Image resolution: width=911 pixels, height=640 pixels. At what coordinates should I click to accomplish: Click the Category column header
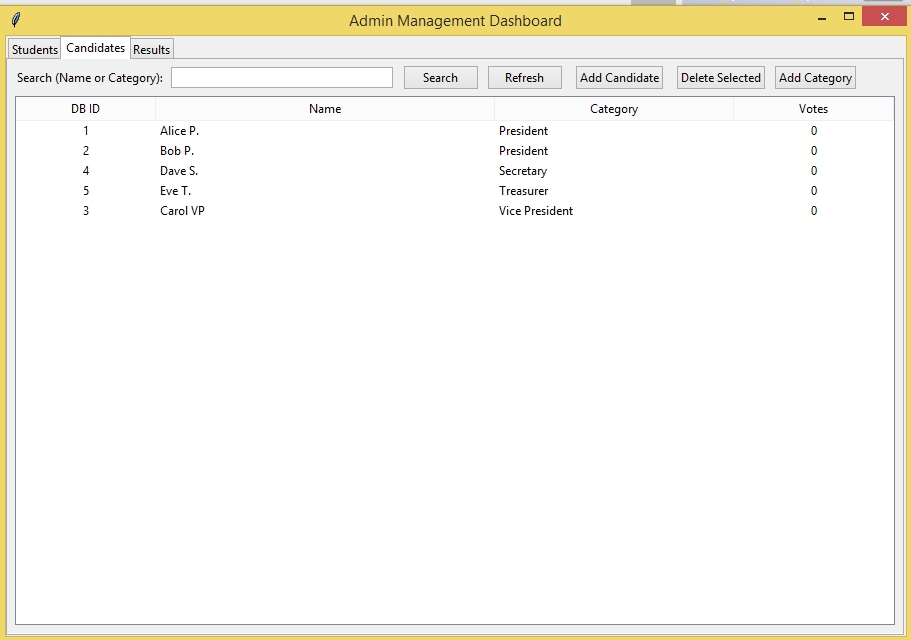click(614, 109)
